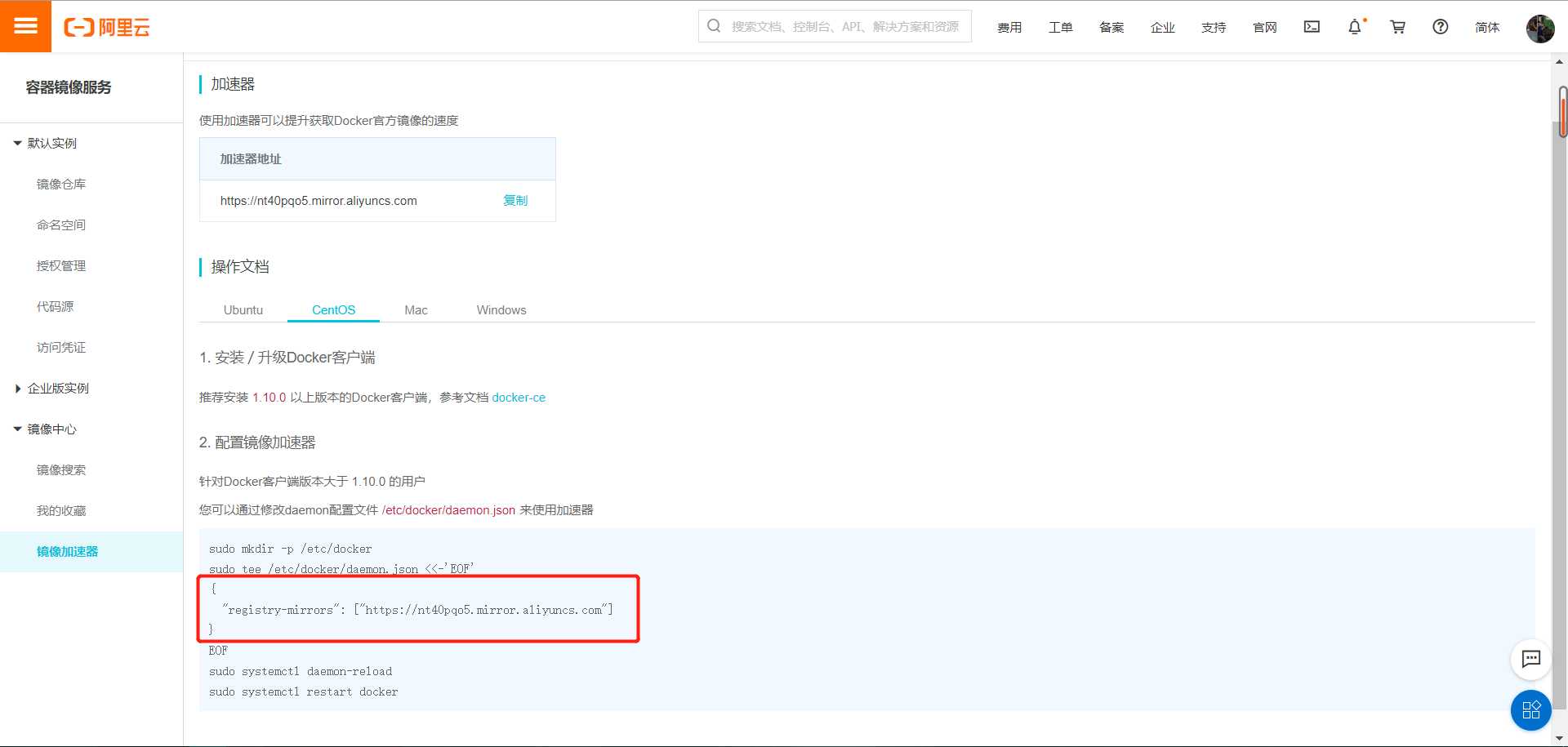This screenshot has height=747, width=1568.
Task: Click the Aliyun logo
Action: pos(107,28)
